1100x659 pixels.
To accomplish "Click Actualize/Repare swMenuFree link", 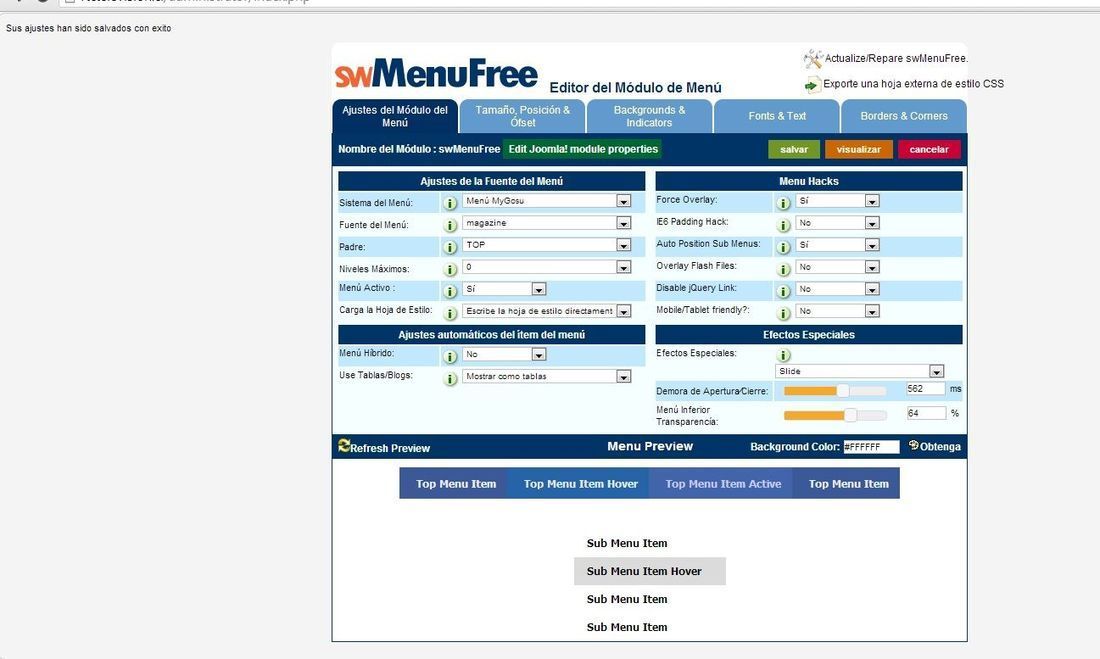I will (x=896, y=59).
